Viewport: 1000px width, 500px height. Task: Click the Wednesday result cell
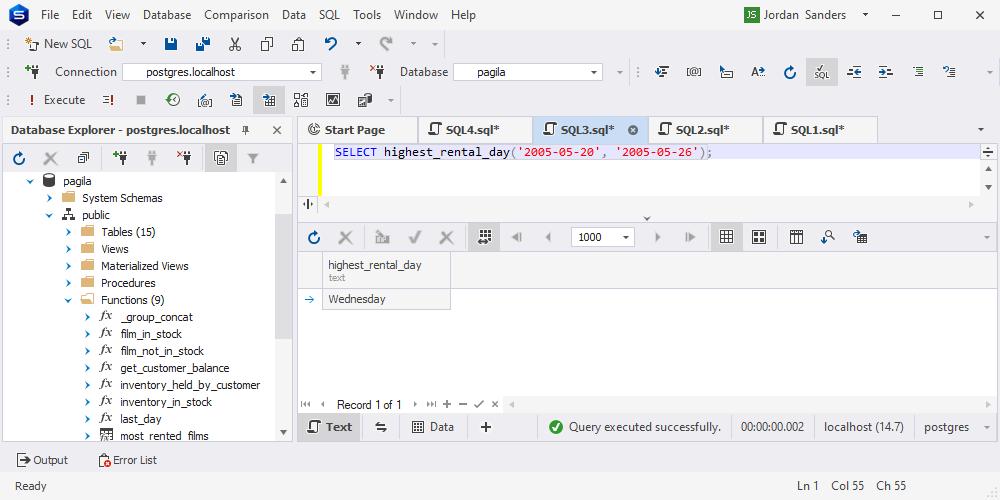(x=386, y=299)
